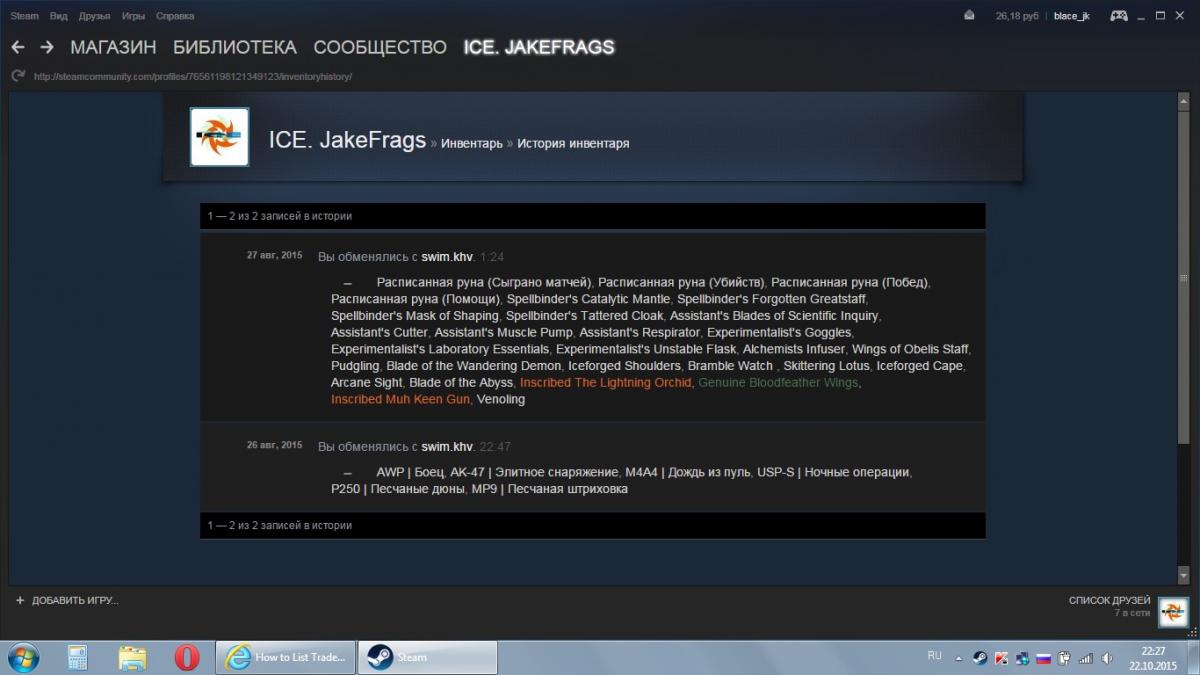1200x675 pixels.
Task: Click Blade of the Wandering Demon item
Action: [x=473, y=366]
